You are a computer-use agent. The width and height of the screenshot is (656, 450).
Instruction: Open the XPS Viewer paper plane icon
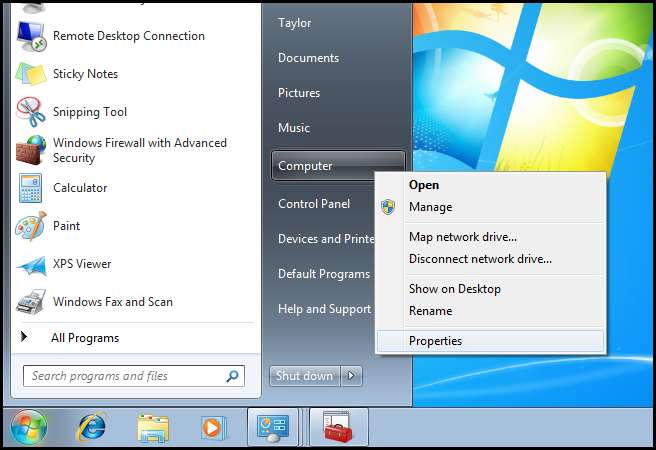click(31, 265)
